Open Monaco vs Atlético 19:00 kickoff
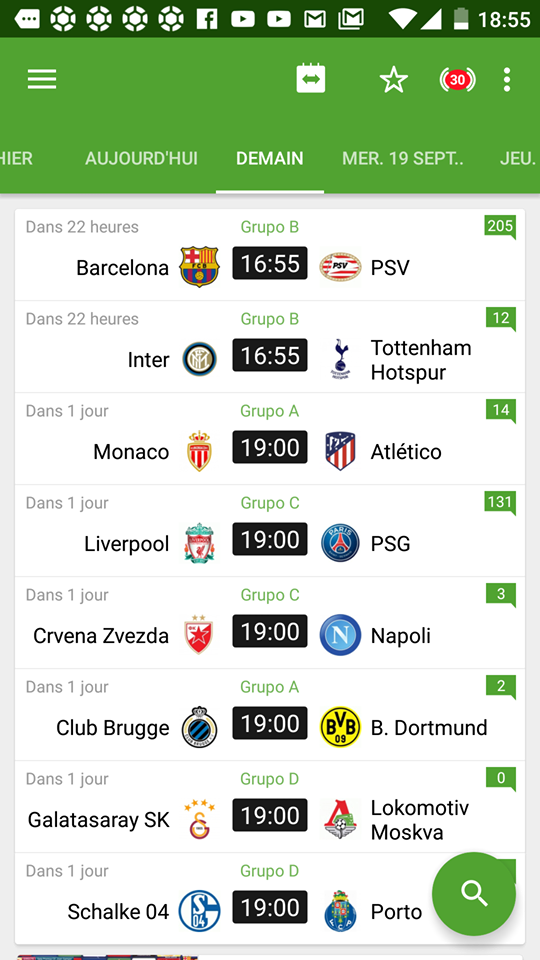Viewport: 540px width, 960px height. (x=270, y=448)
